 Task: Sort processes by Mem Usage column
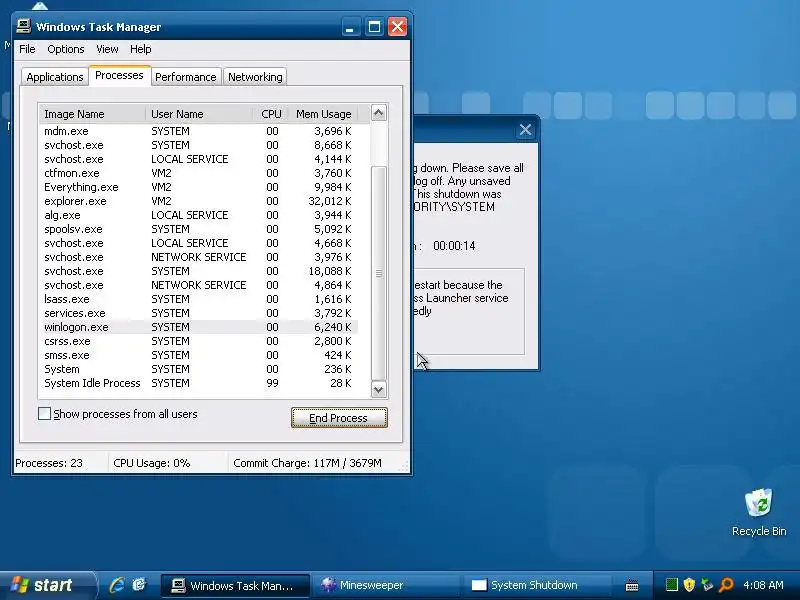[x=323, y=114]
